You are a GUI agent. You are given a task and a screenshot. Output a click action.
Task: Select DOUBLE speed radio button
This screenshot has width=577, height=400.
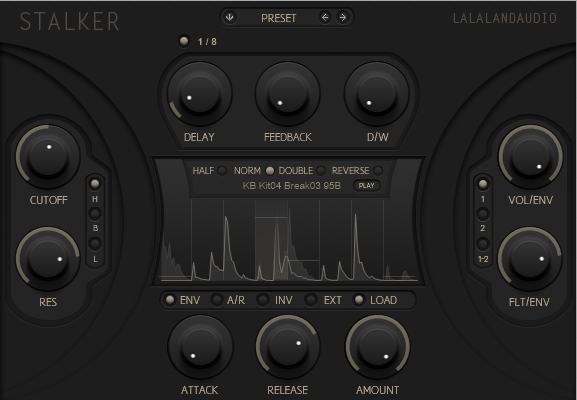tap(321, 171)
